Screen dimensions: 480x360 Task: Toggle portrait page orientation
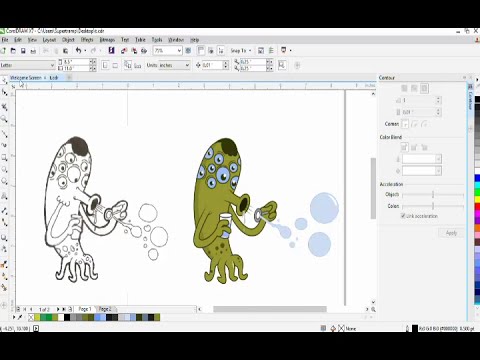point(105,65)
